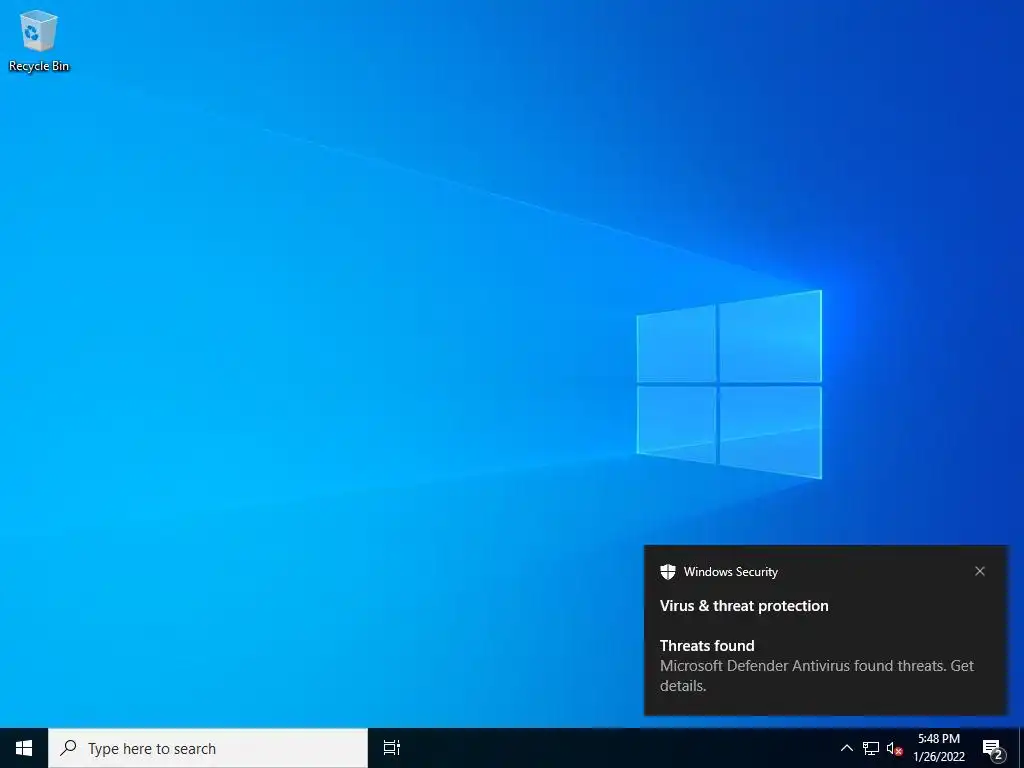Open the 'Threats found' notification details

pyautogui.click(x=816, y=665)
